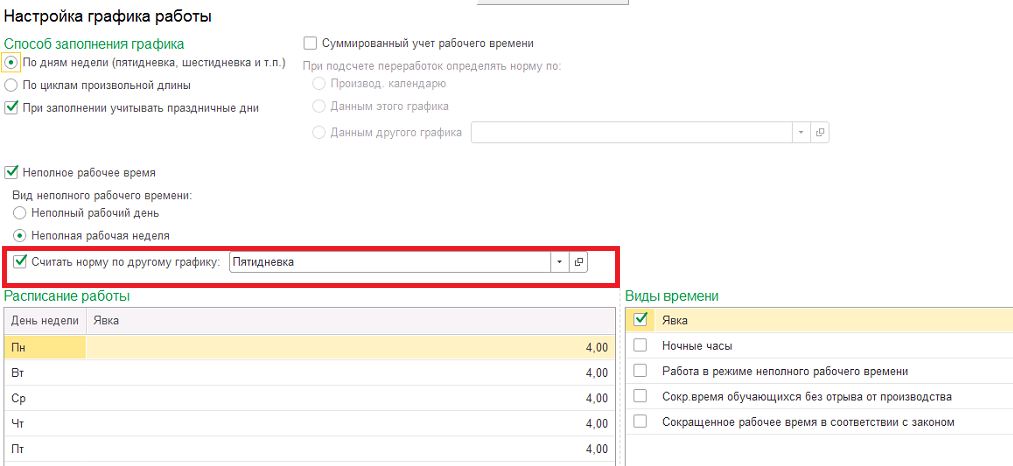Image resolution: width=1013 pixels, height=466 pixels.
Task: Open the Пятидневка schedule reference form icon
Action: (x=579, y=262)
